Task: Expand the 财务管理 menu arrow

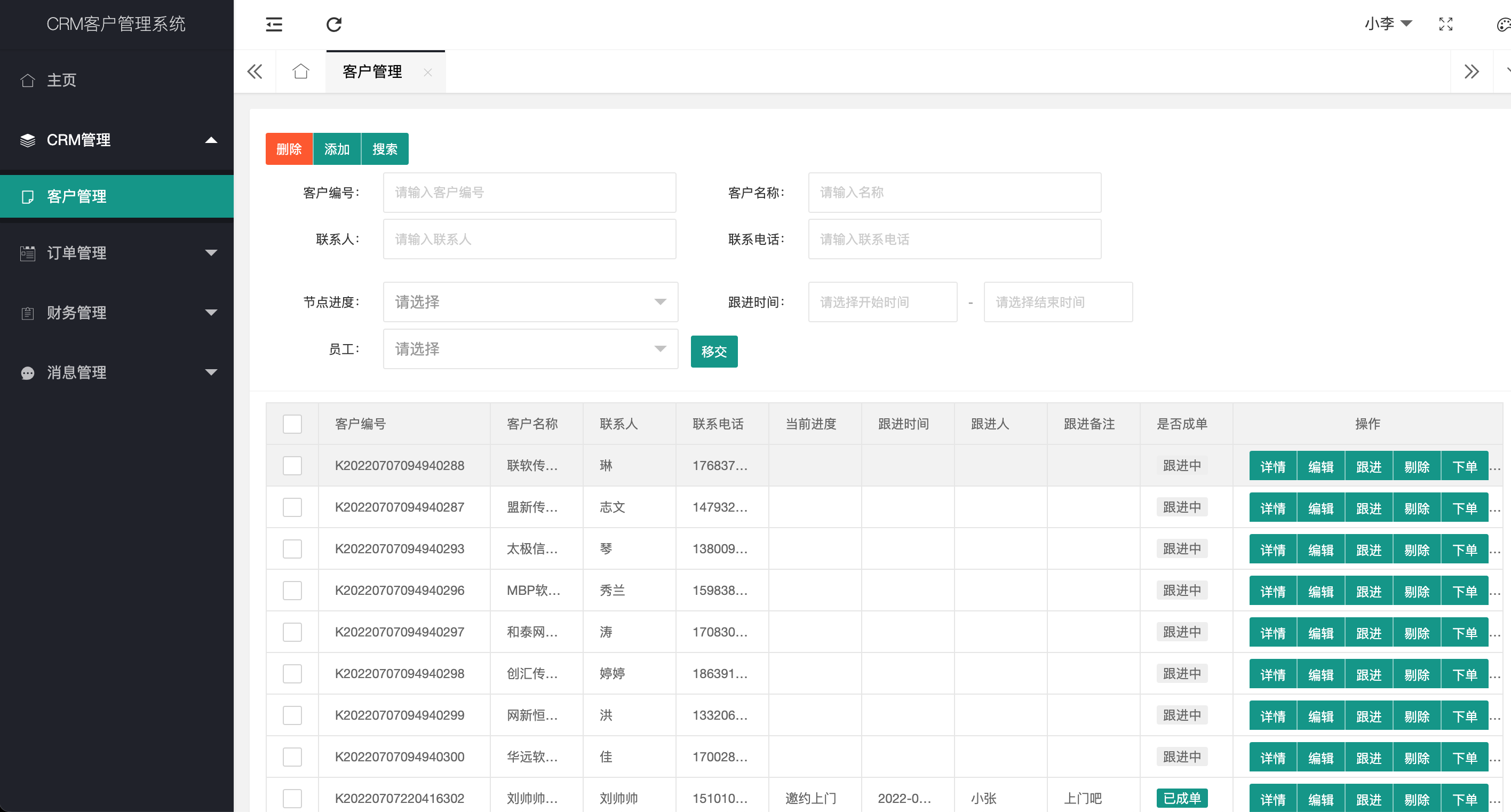Action: point(211,313)
